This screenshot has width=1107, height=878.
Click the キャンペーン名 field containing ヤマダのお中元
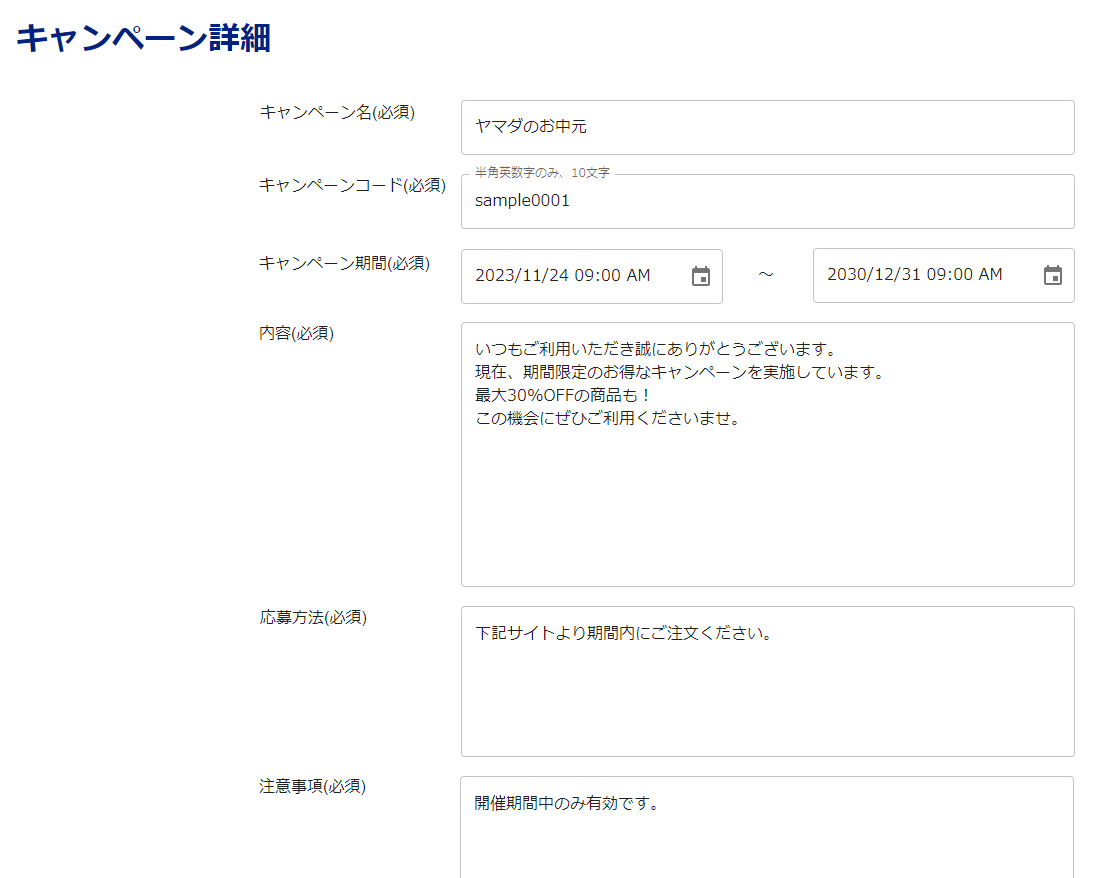[x=767, y=127]
